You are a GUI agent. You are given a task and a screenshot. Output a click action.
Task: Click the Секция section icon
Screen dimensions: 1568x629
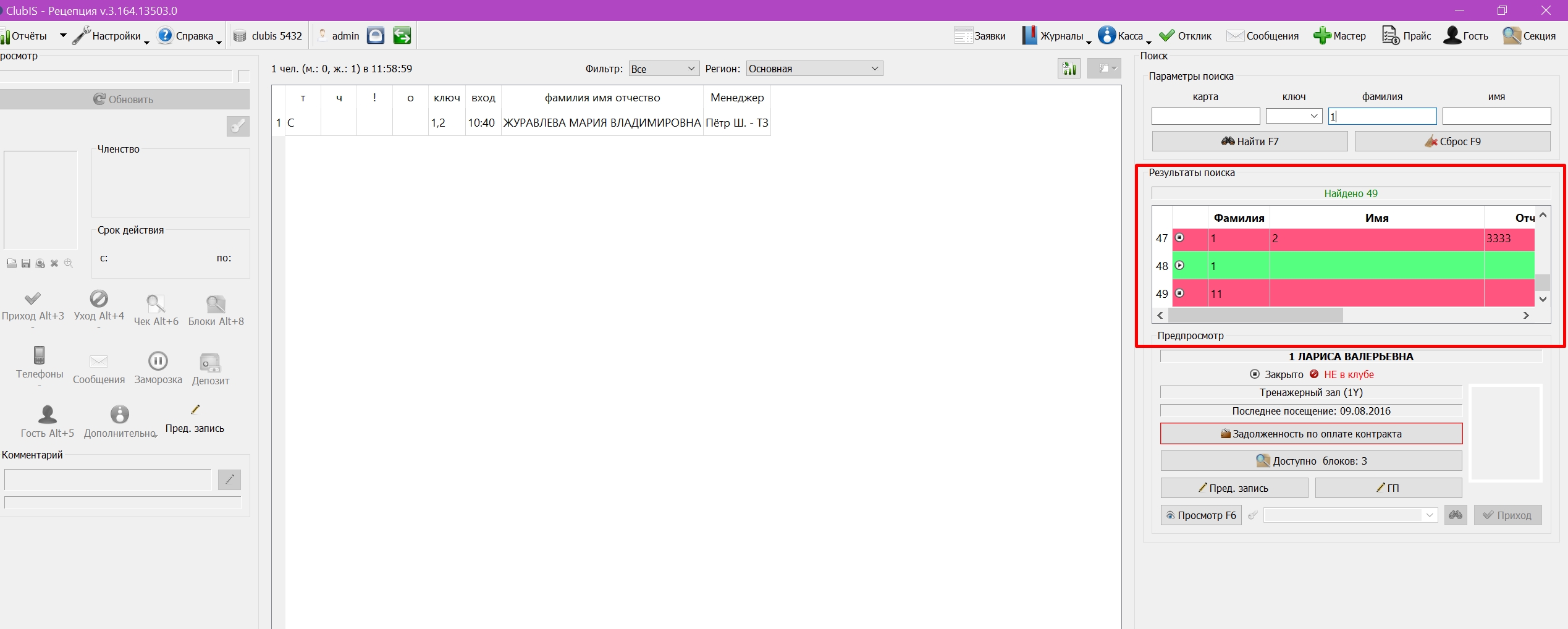(x=1512, y=35)
